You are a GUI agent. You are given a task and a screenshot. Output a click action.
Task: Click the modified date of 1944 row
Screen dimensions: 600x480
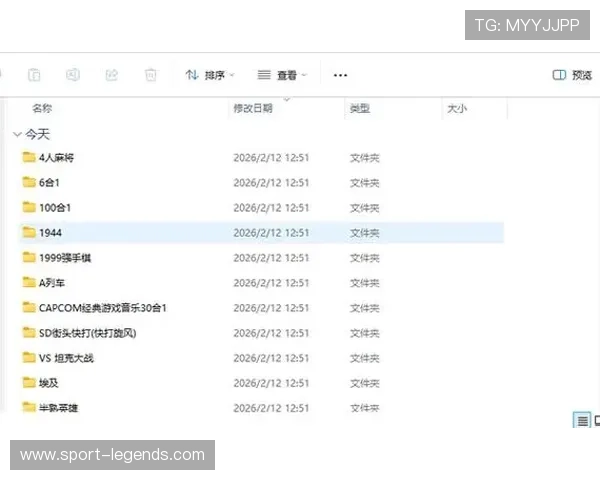pos(271,233)
